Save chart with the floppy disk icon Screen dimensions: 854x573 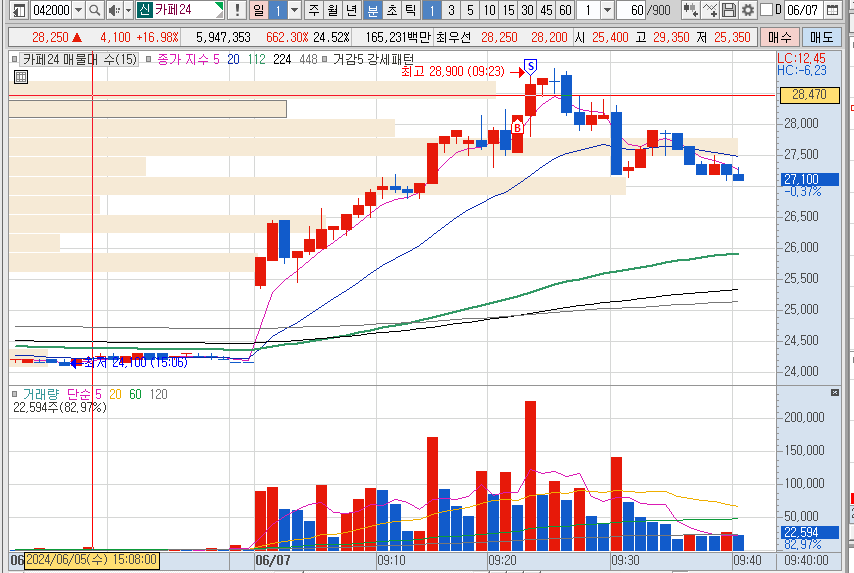[x=729, y=10]
